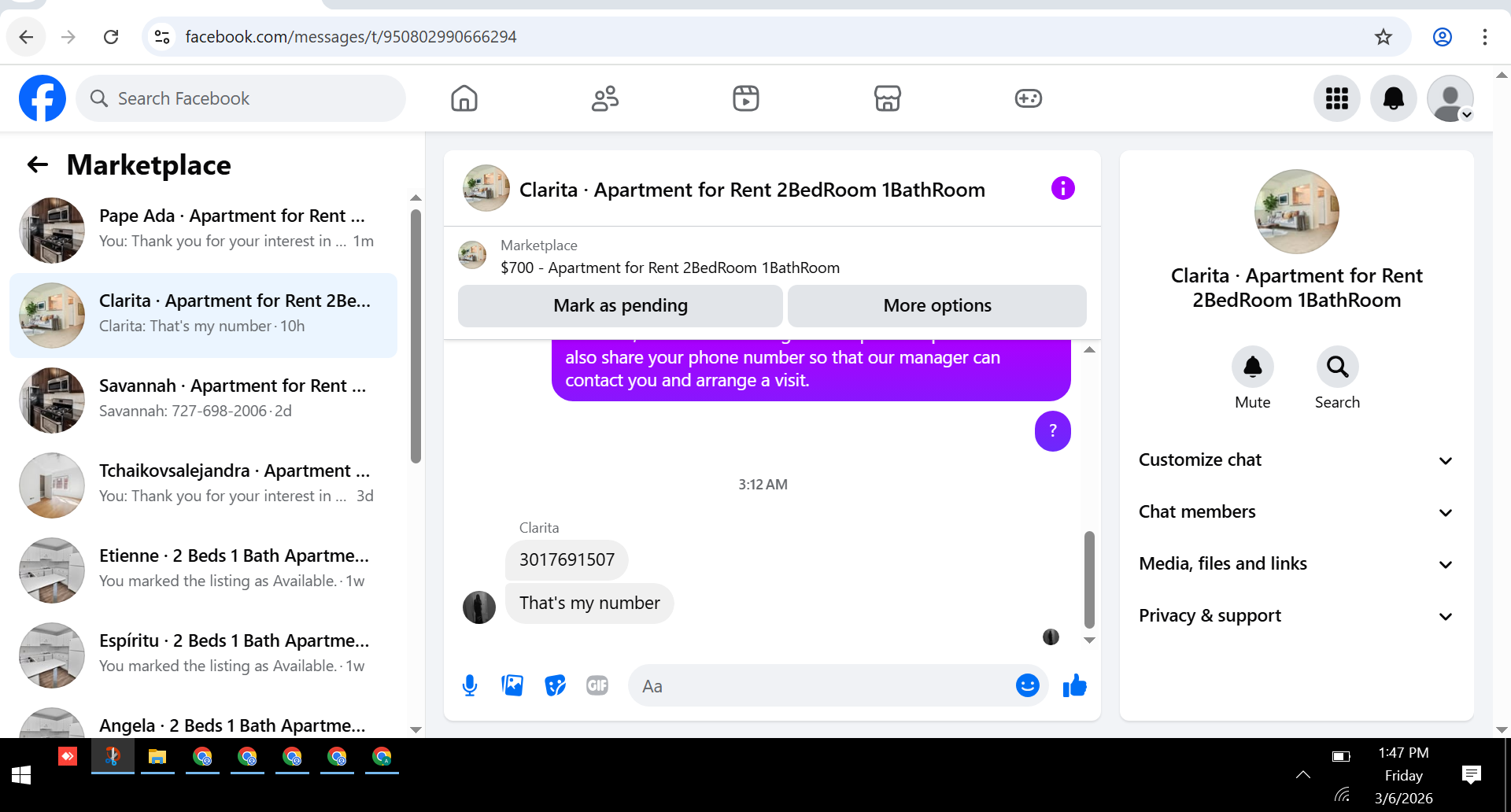The height and width of the screenshot is (812, 1511).
Task: Expand Media, files and links section
Action: [x=1296, y=564]
